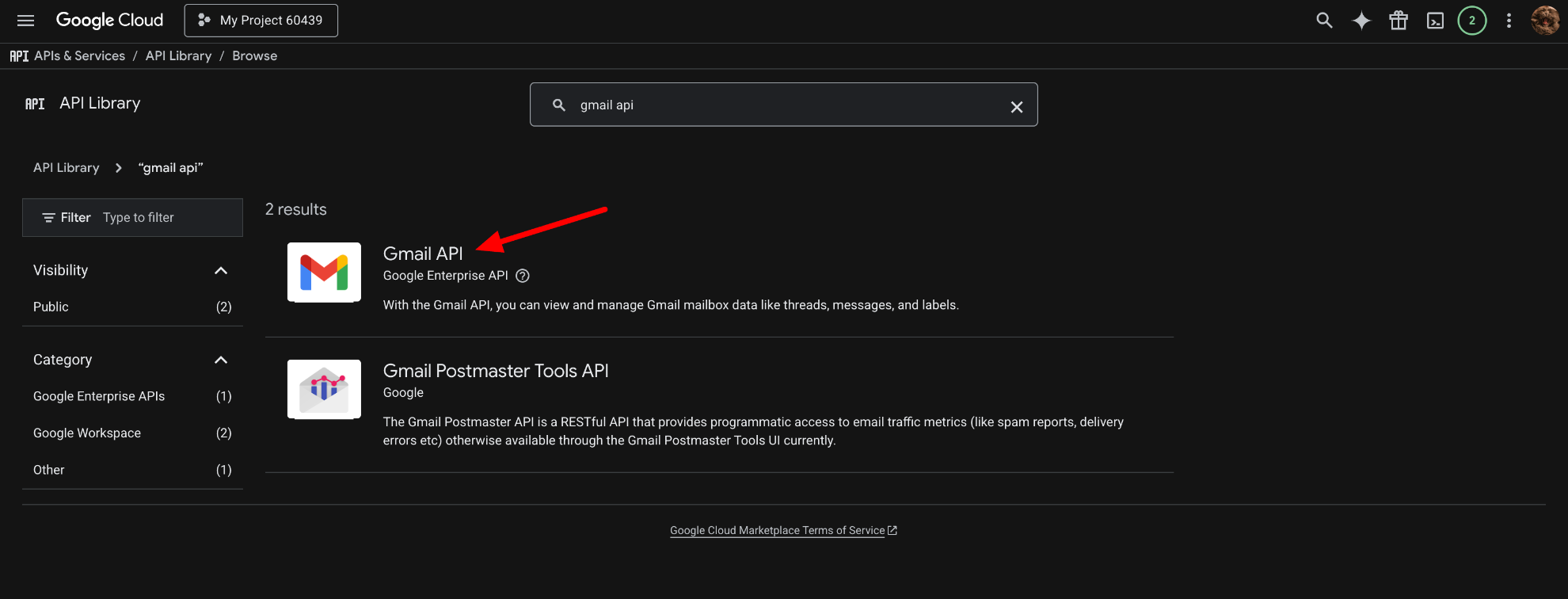Click the help icon beside Google Enterprise API

(523, 276)
